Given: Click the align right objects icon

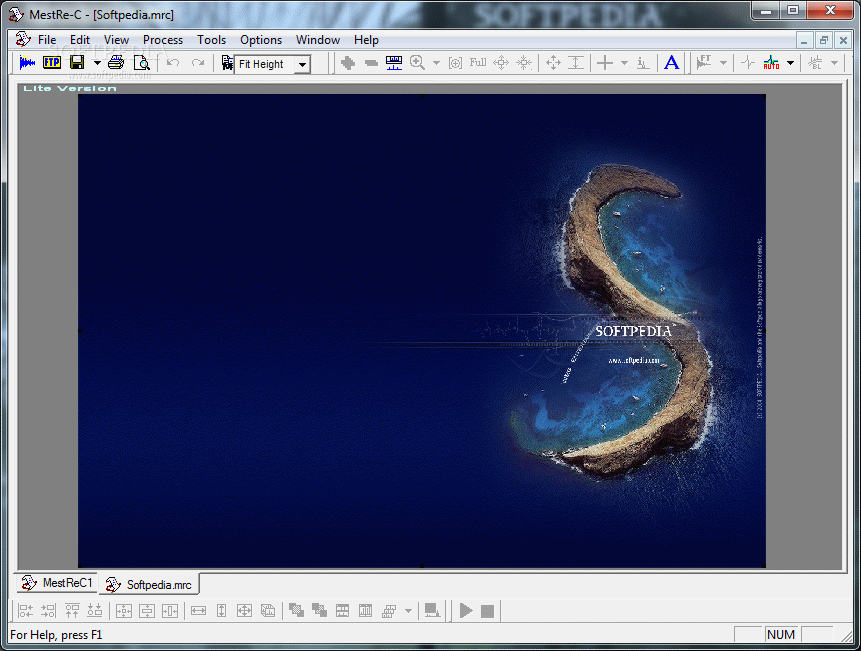Looking at the screenshot, I should (48, 610).
